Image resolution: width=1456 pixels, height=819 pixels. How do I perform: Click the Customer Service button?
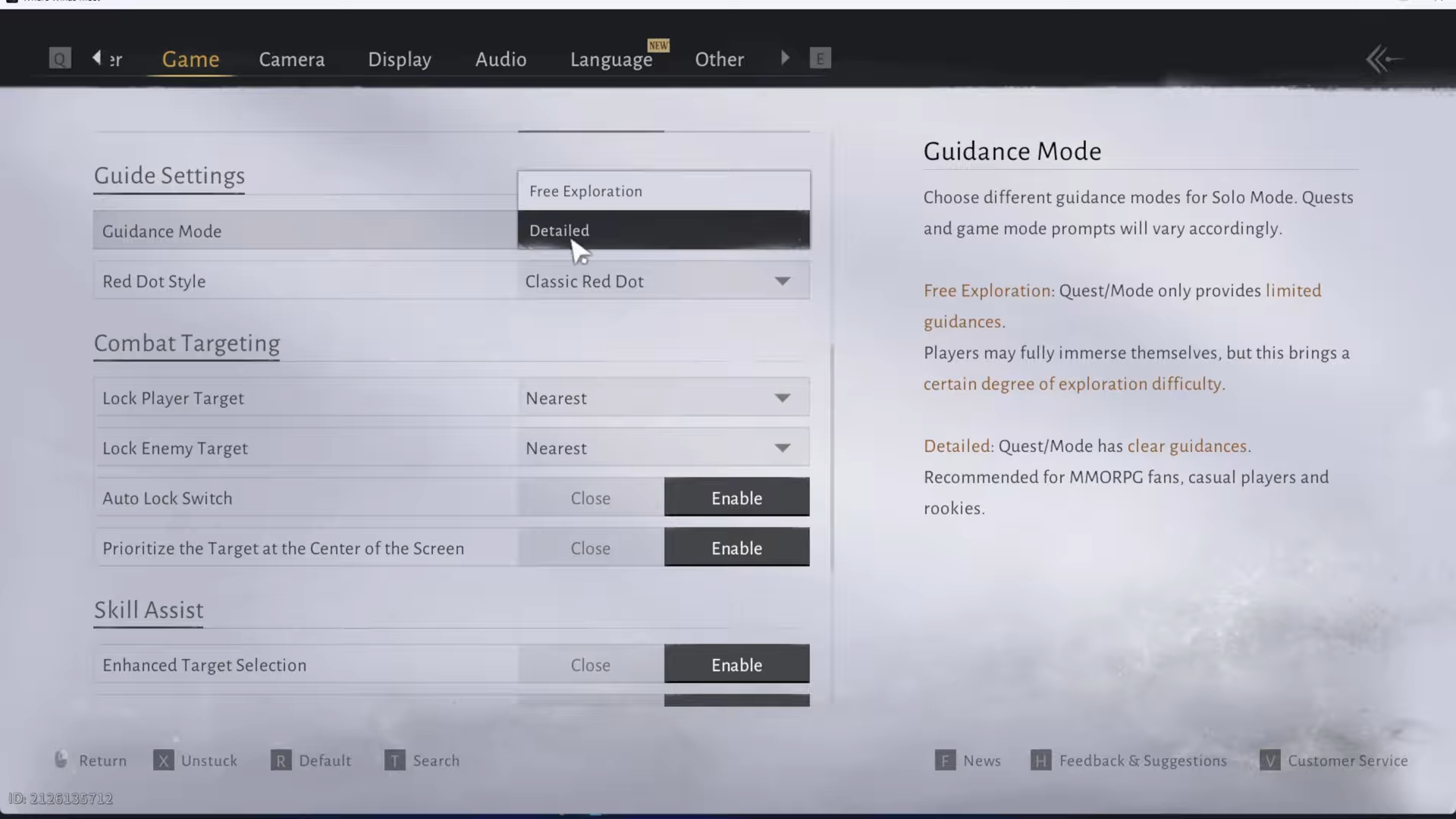1347,761
